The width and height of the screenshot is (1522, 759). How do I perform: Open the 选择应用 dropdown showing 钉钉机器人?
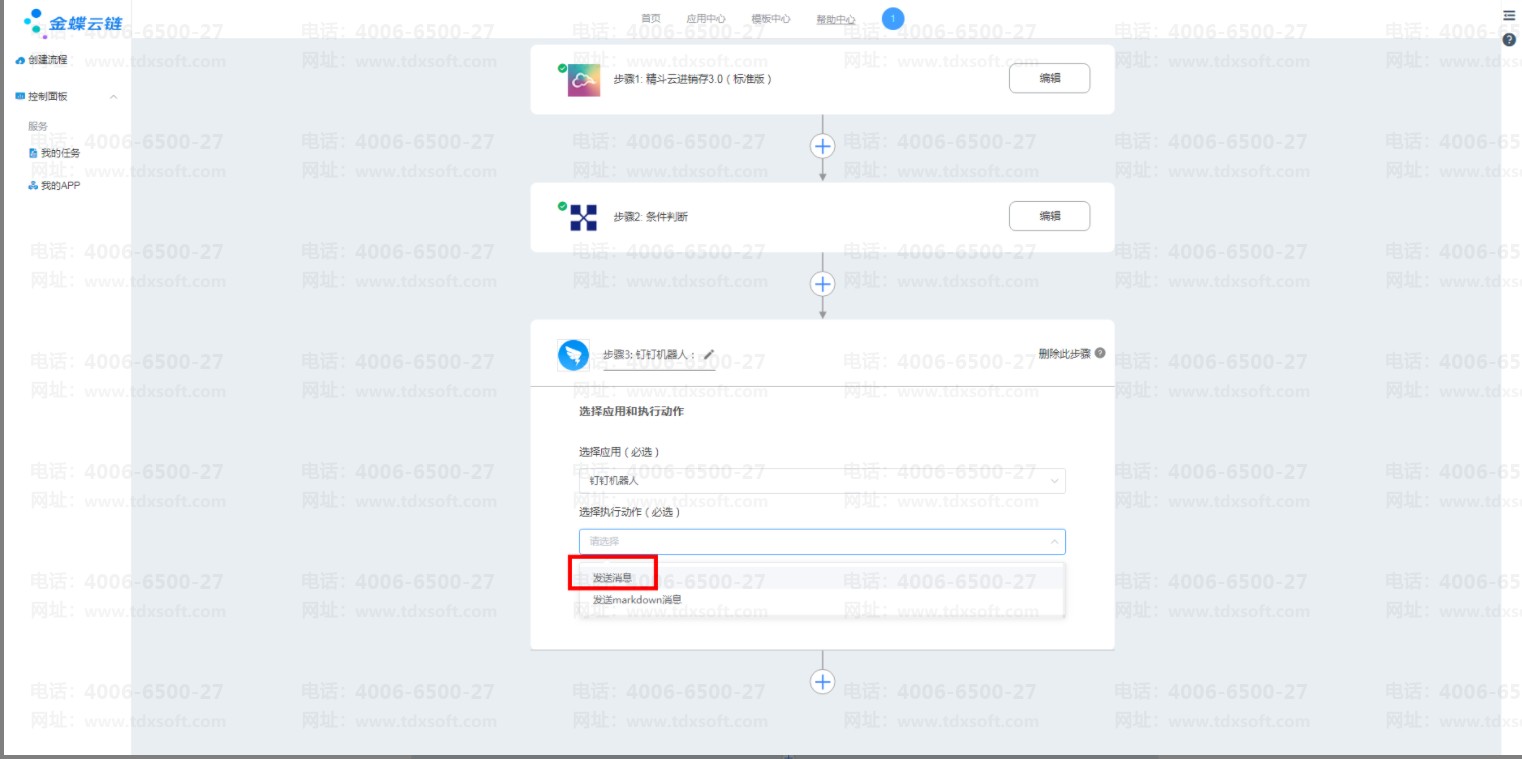pyautogui.click(x=822, y=481)
